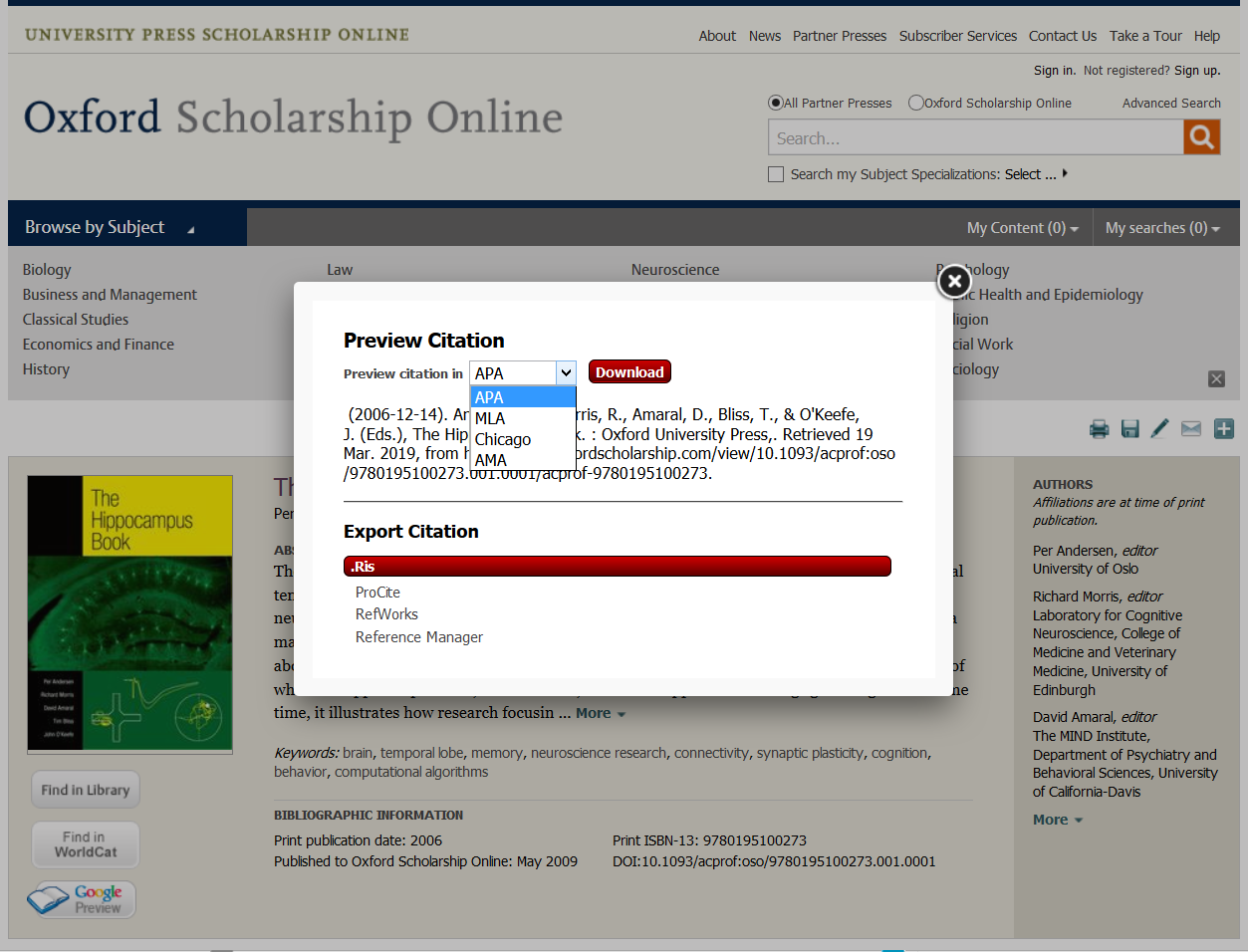
Task: Choose AMA in the citation list
Action: (523, 460)
